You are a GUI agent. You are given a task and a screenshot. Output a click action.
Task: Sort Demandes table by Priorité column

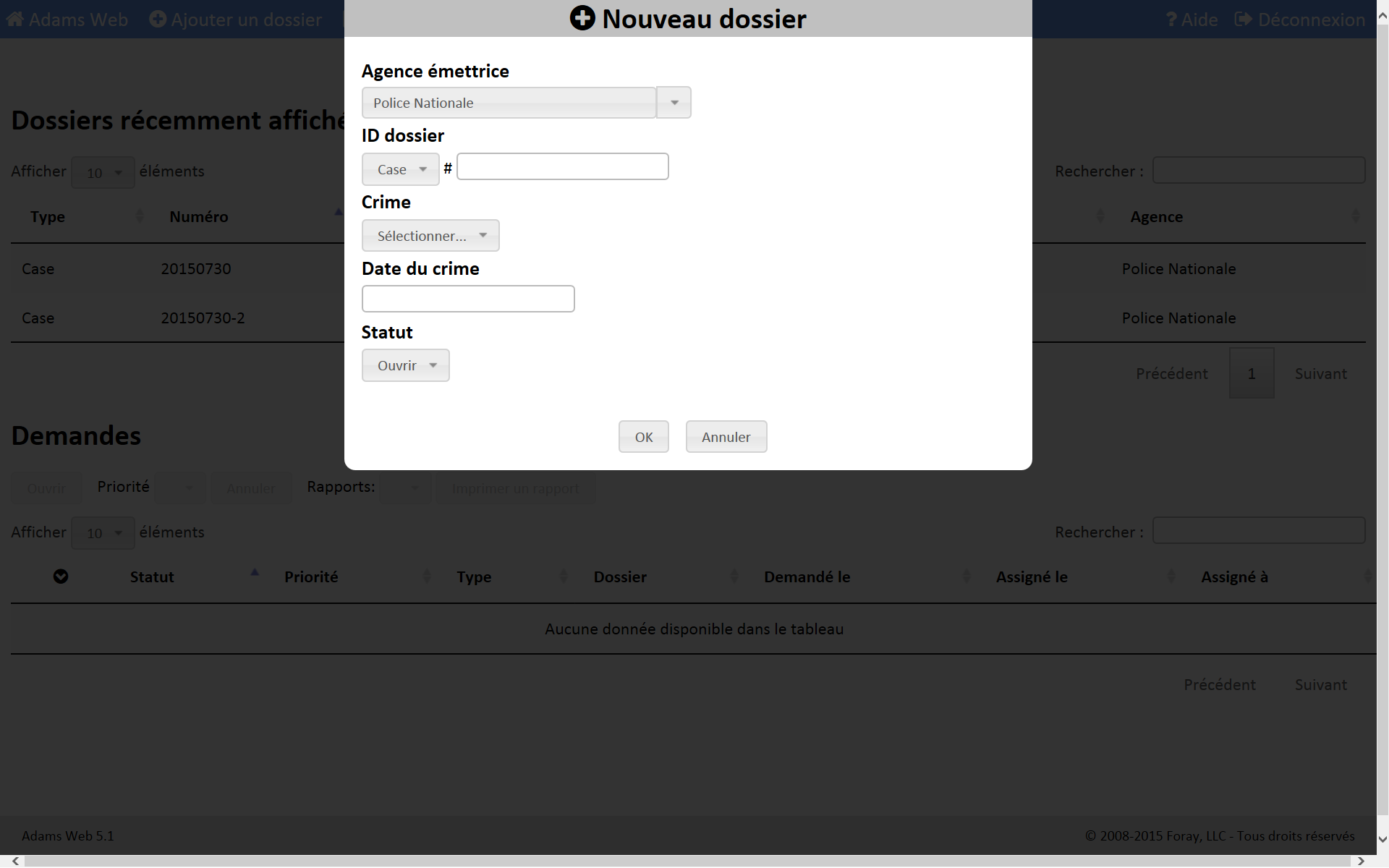point(311,577)
